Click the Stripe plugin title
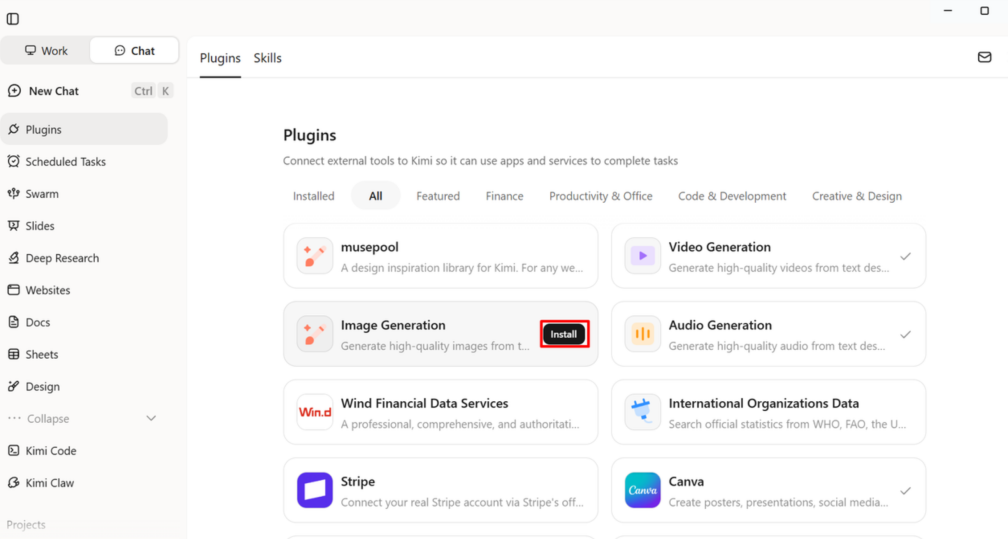1008x539 pixels. (x=357, y=481)
